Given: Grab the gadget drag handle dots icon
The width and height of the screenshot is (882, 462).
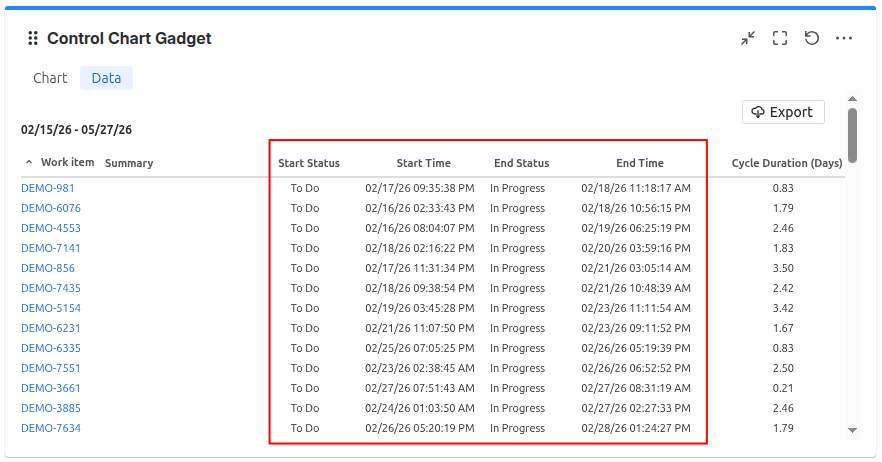Looking at the screenshot, I should (x=33, y=38).
